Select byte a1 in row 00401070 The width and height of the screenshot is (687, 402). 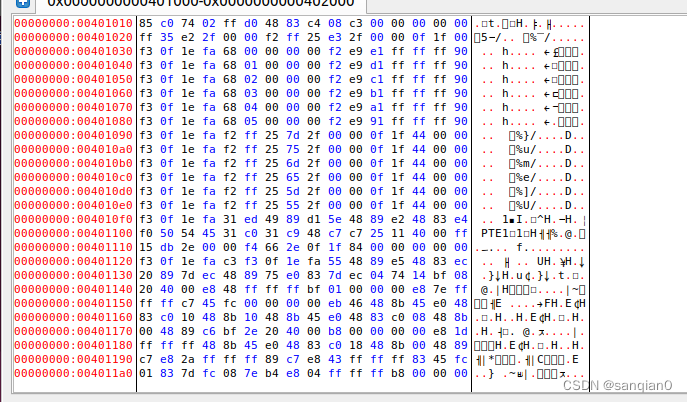point(377,107)
